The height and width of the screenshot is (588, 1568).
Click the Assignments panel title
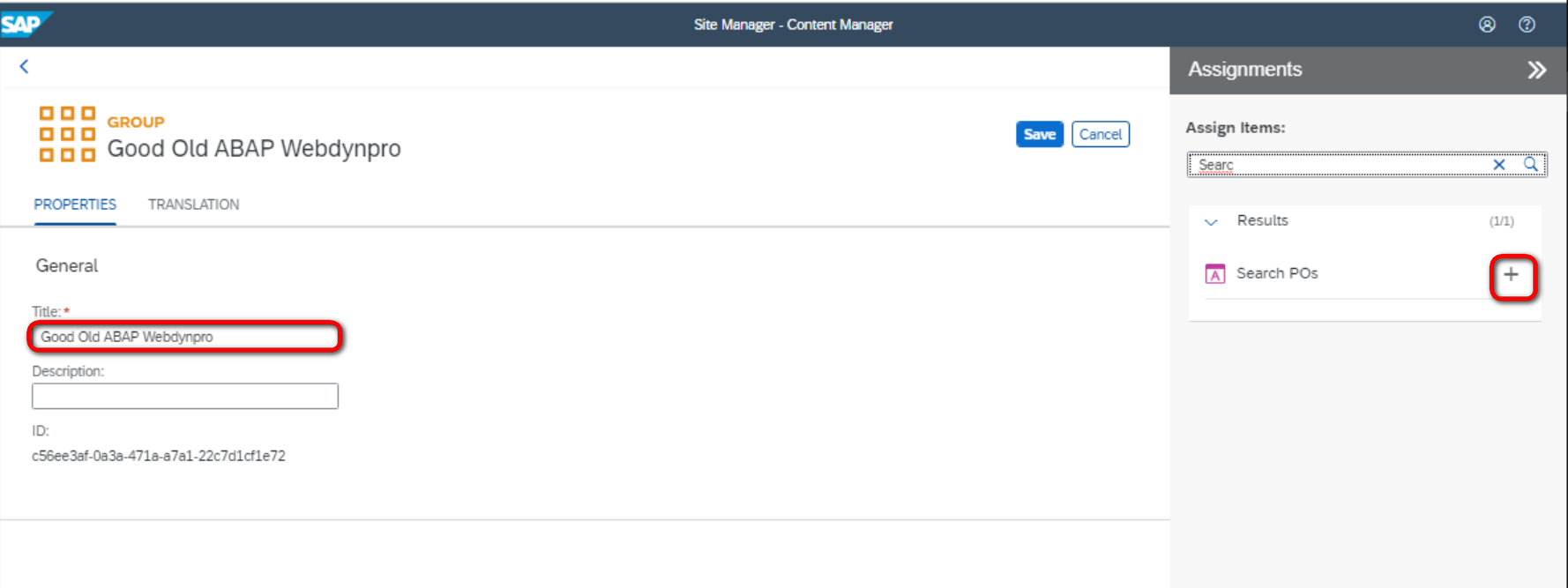(x=1244, y=70)
